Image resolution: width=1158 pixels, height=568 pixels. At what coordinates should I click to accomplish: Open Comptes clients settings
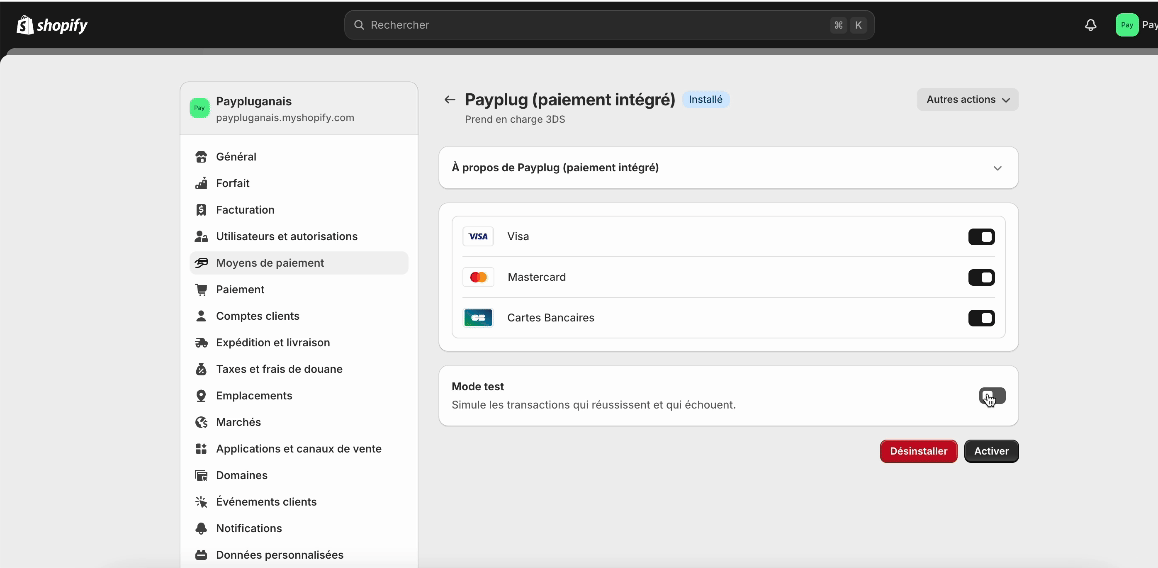299,316
